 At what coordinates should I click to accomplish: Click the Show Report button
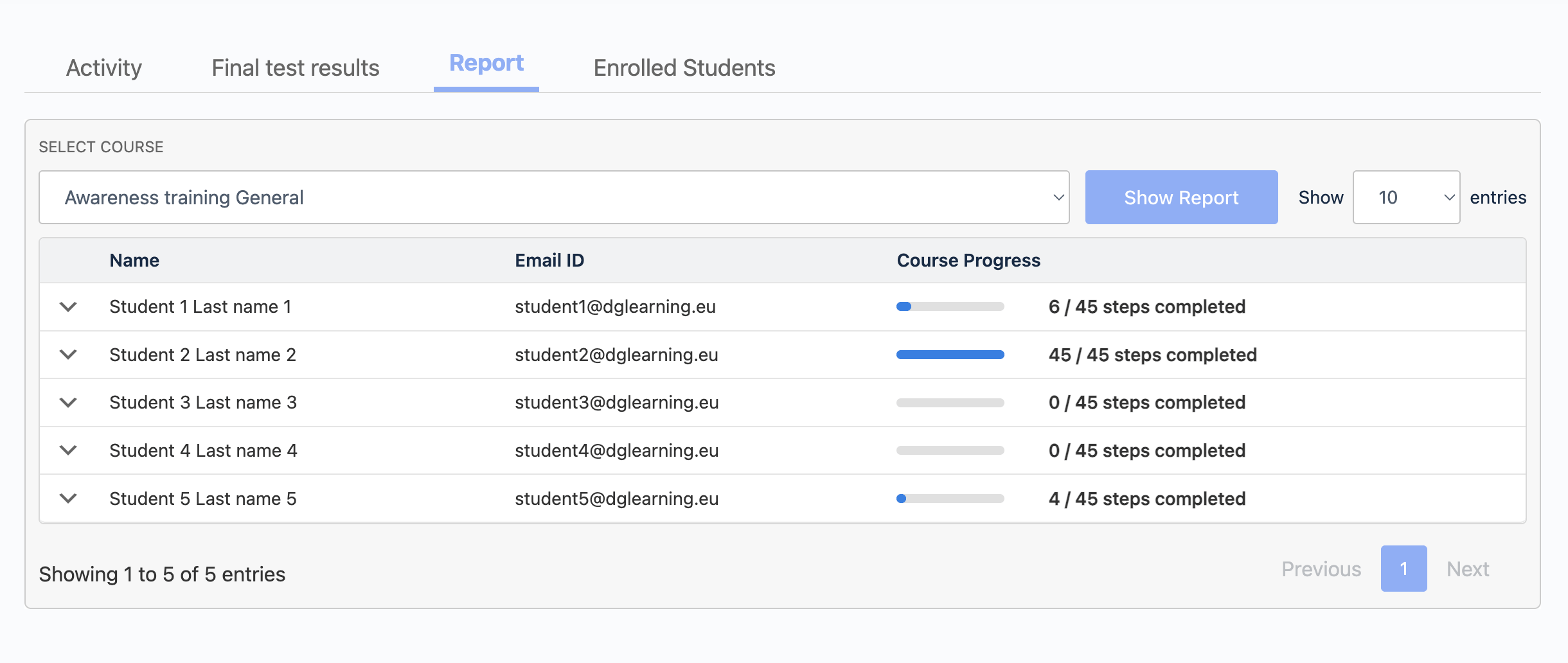(1181, 197)
